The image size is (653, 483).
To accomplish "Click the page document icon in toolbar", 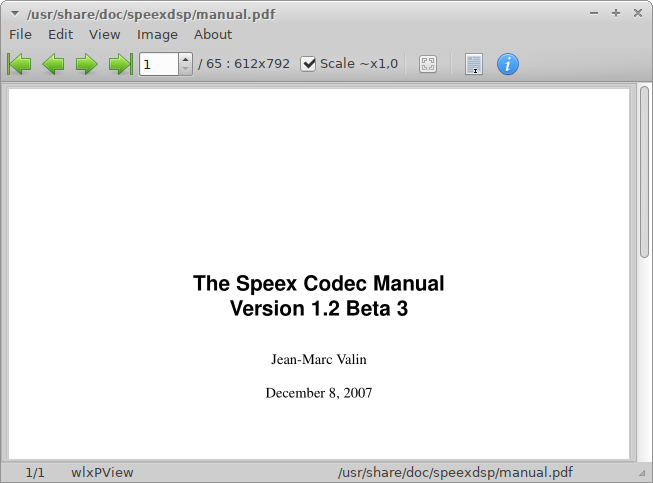I will point(474,64).
